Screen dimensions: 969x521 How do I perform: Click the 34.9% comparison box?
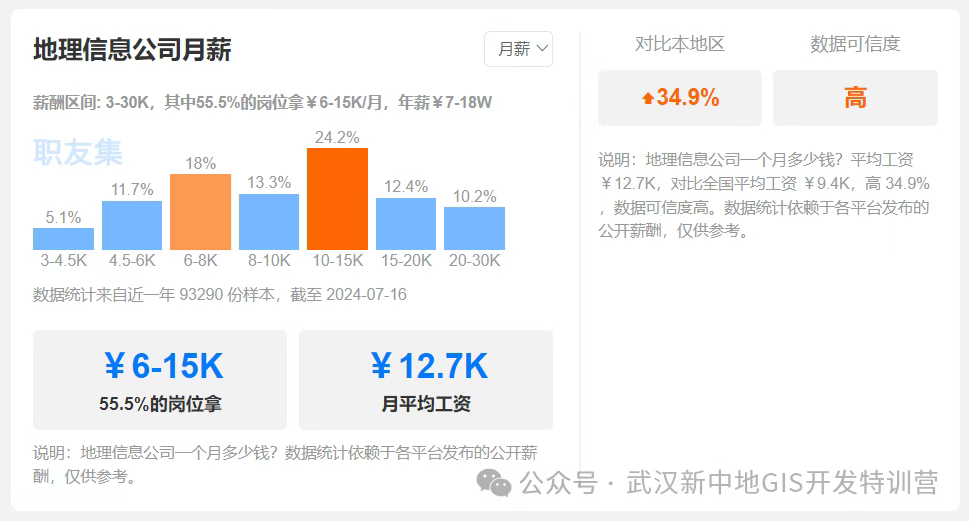pos(680,98)
